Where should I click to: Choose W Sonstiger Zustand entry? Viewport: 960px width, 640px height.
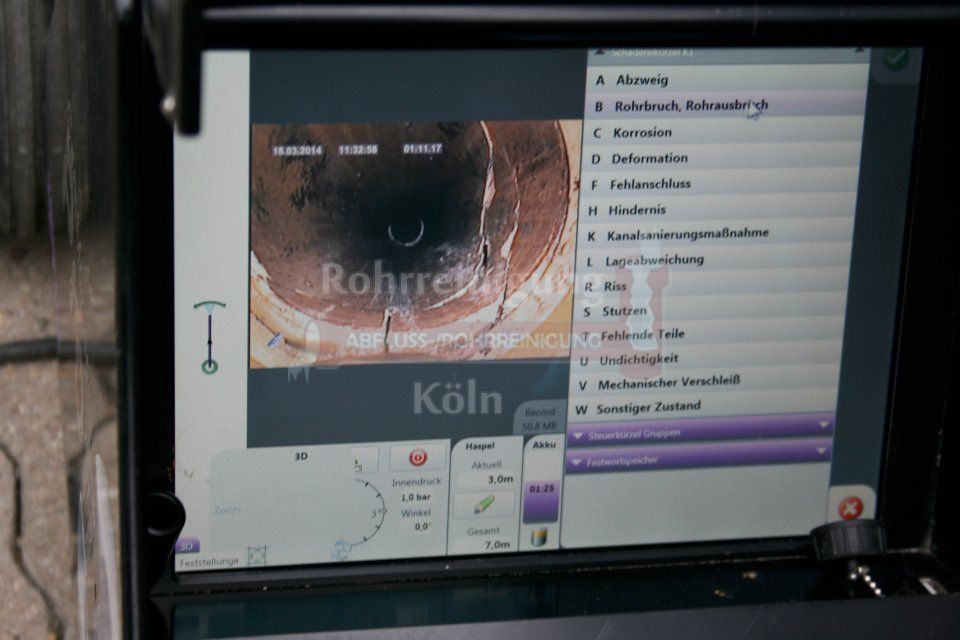point(702,407)
